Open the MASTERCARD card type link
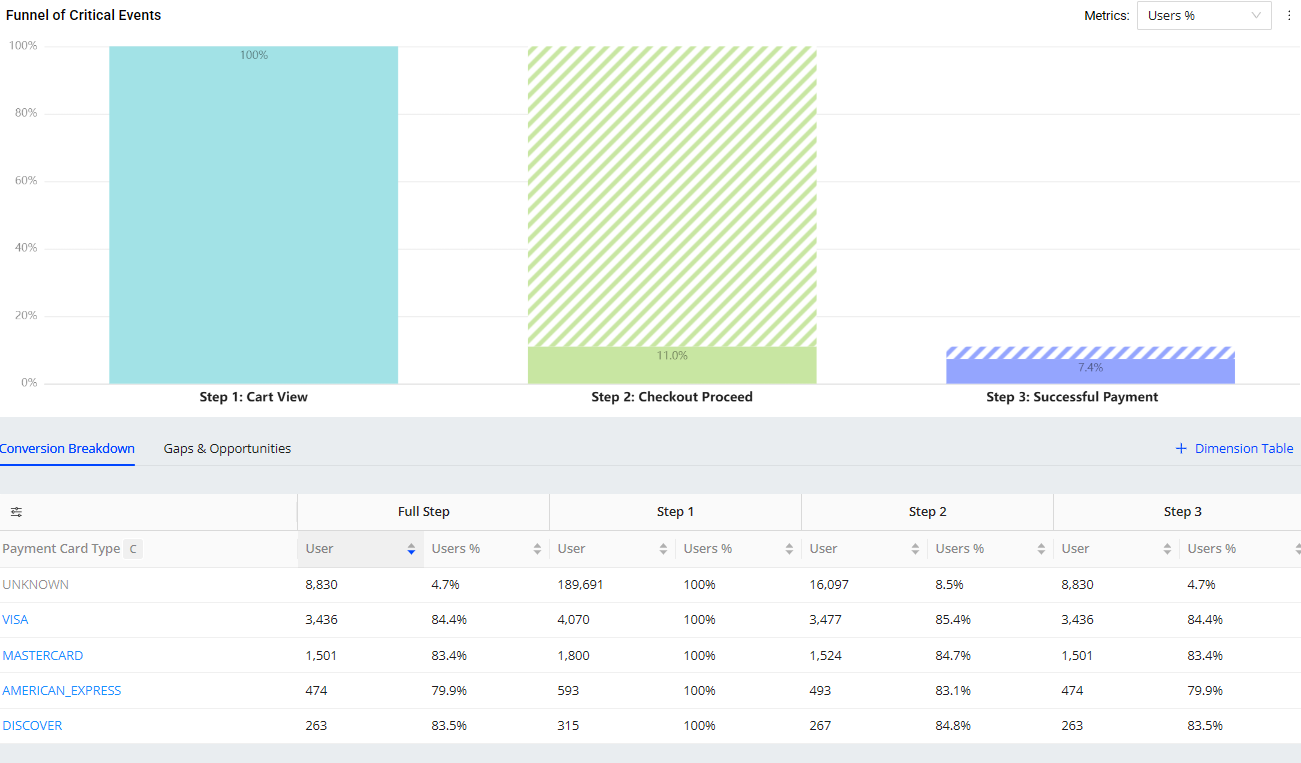Viewport: 1301px width, 763px height. click(43, 656)
